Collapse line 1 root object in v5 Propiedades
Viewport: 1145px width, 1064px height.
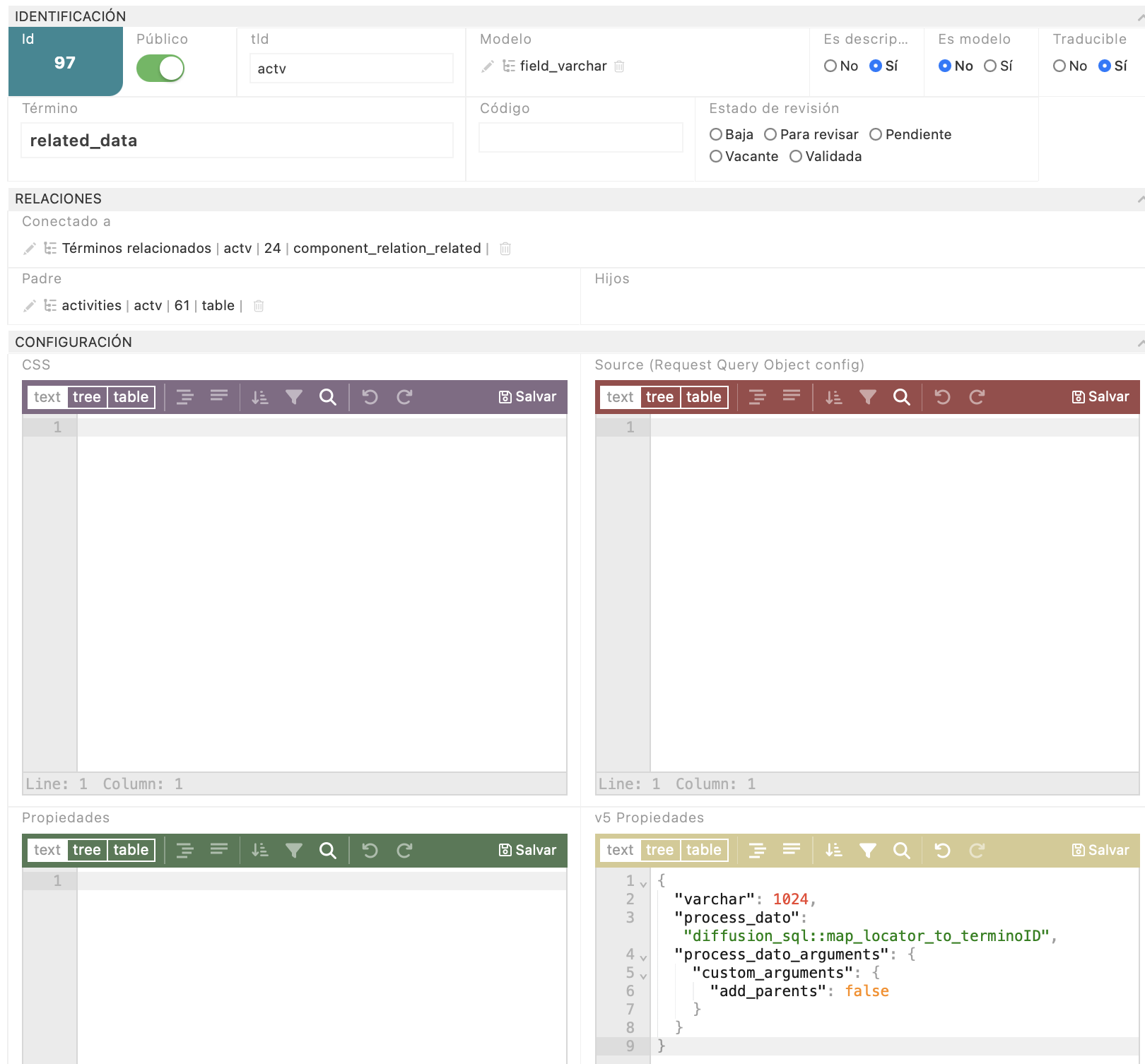[x=643, y=884]
